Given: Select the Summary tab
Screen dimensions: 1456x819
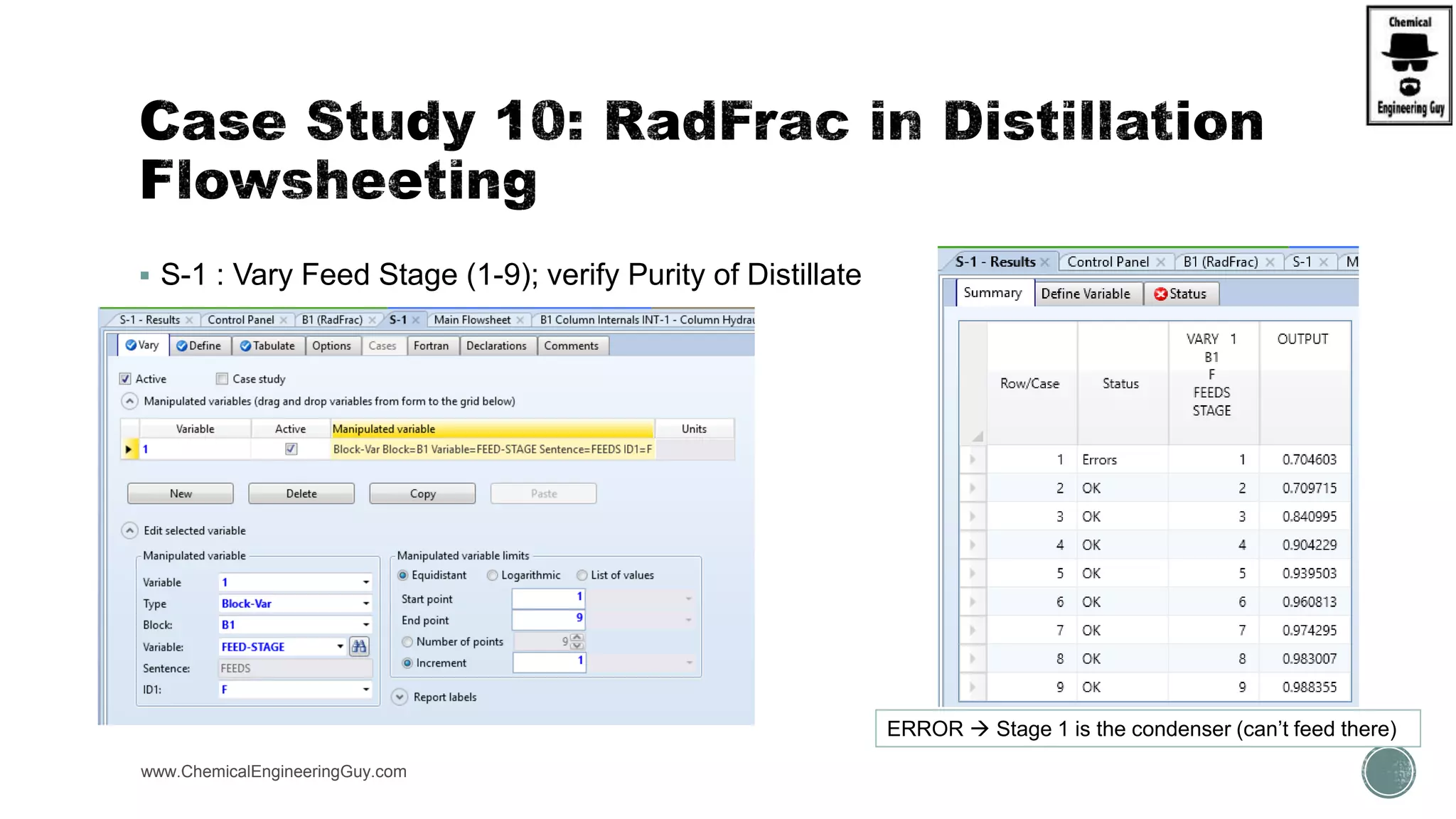Looking at the screenshot, I should 992,294.
